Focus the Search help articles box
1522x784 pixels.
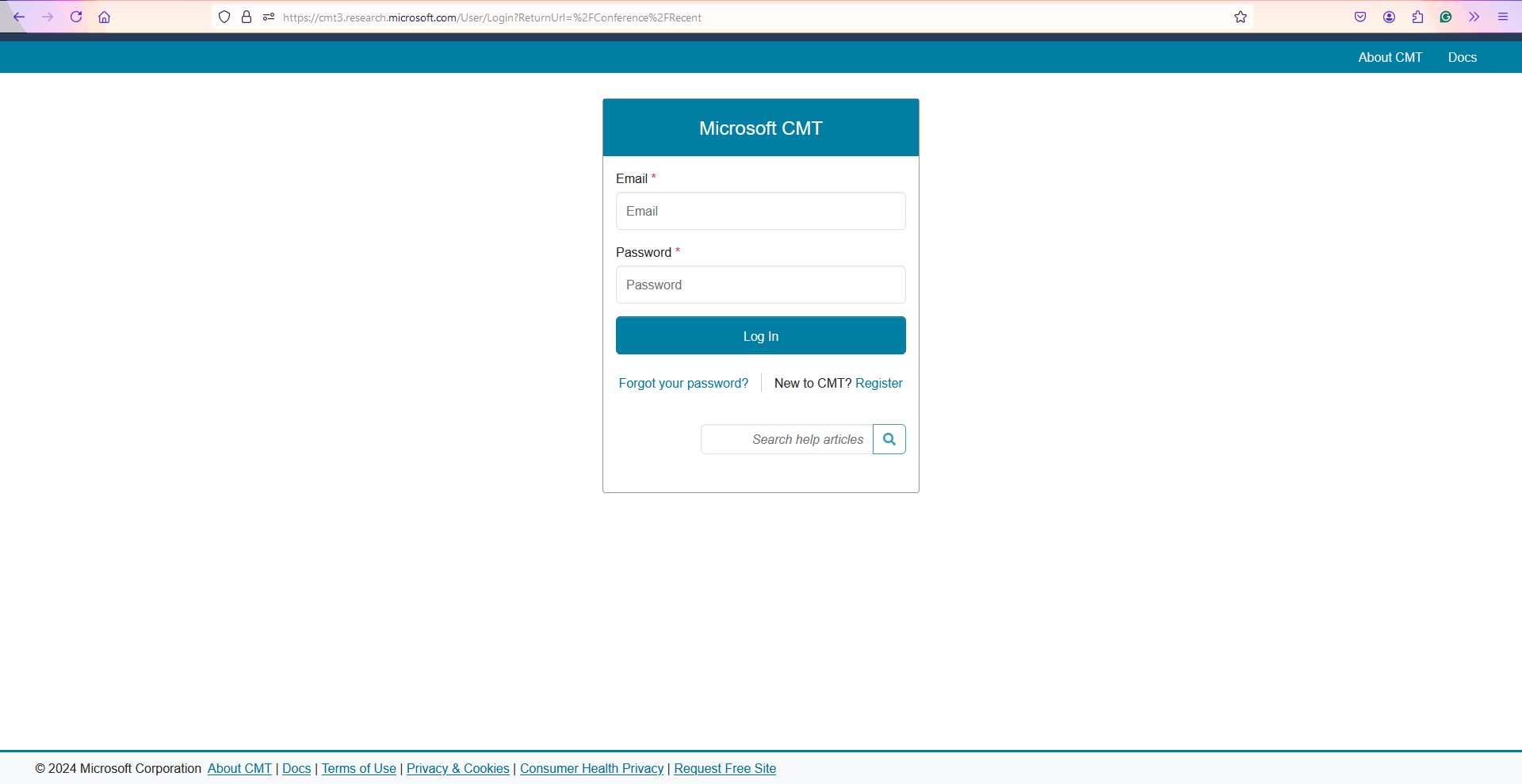tap(787, 439)
